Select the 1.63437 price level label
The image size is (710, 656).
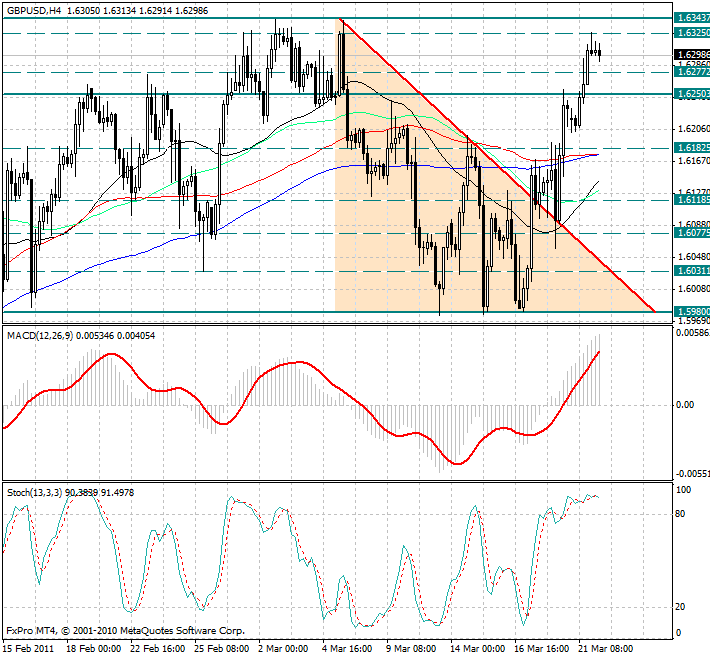click(692, 18)
